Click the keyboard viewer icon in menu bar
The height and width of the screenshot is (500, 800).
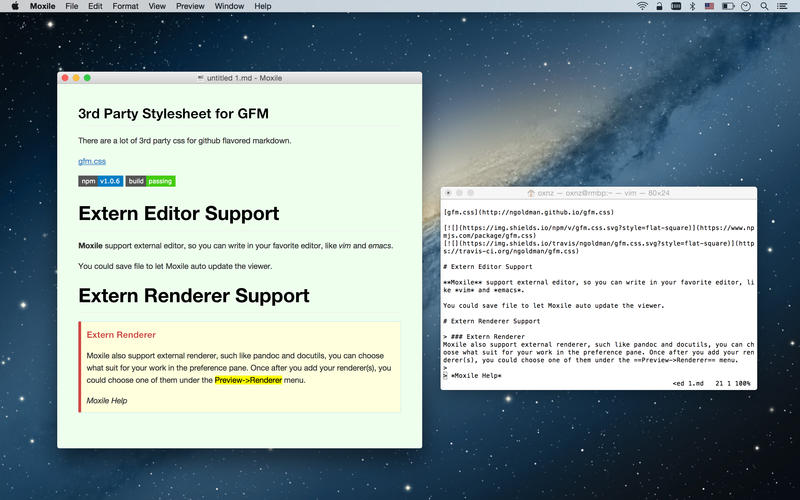[676, 6]
